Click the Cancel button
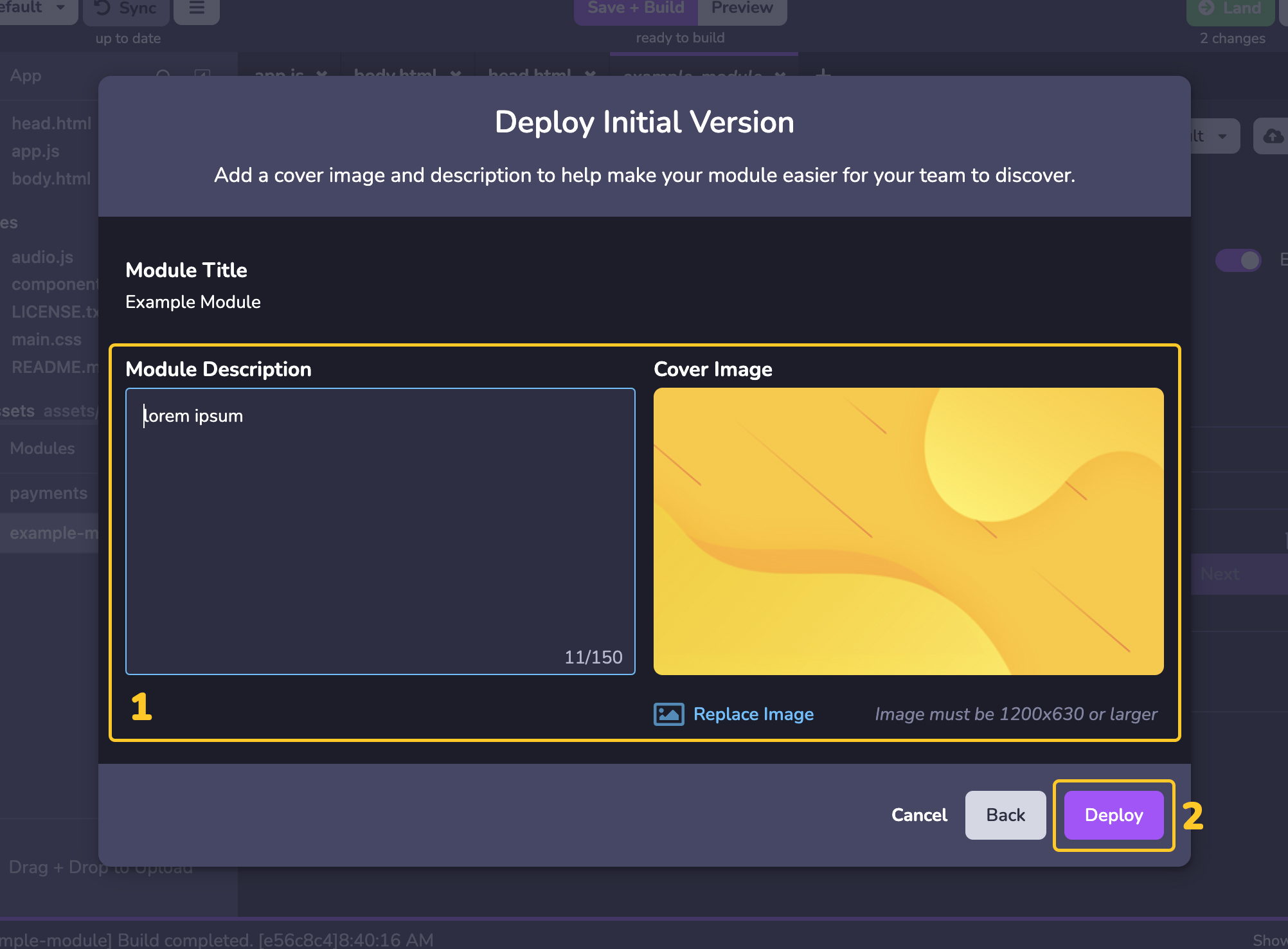Screen dimensions: 1288x949 pos(919,814)
